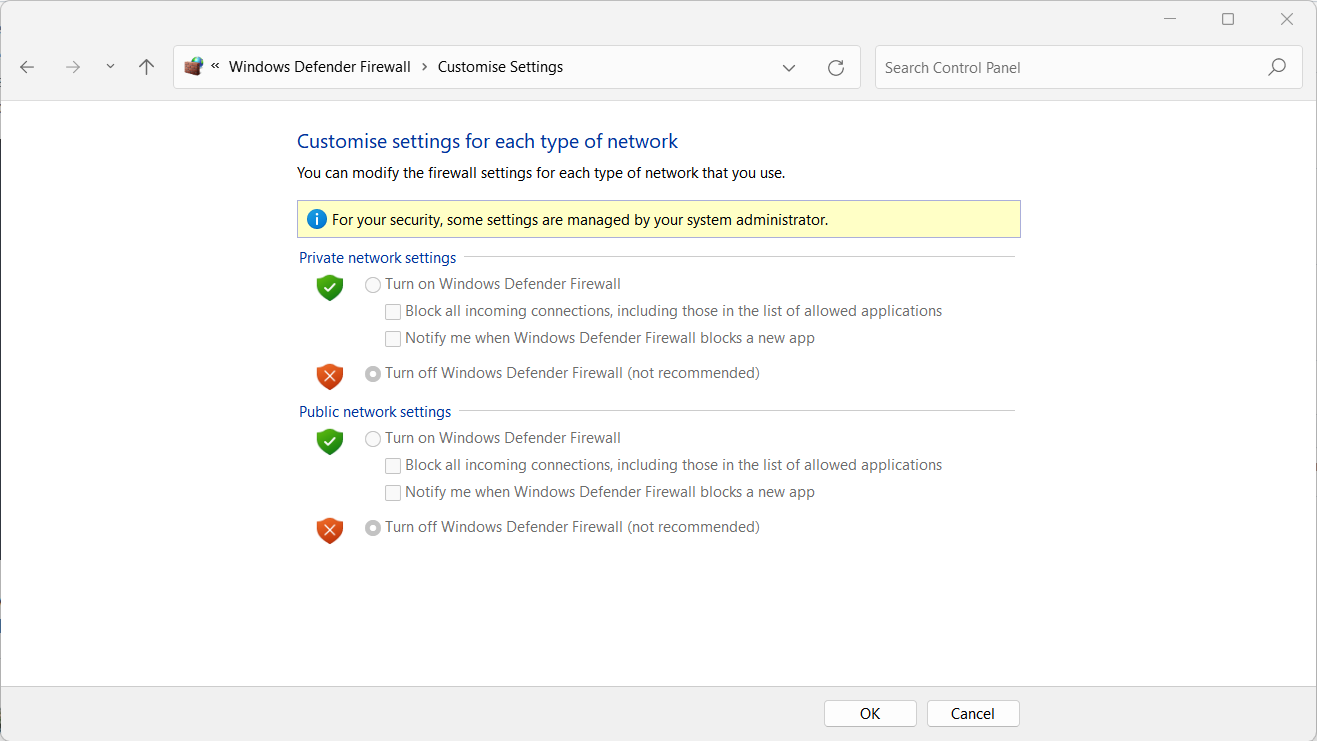Viewport: 1317px width, 741px height.
Task: Select Customise Settings in the breadcrumb path
Action: coord(500,66)
